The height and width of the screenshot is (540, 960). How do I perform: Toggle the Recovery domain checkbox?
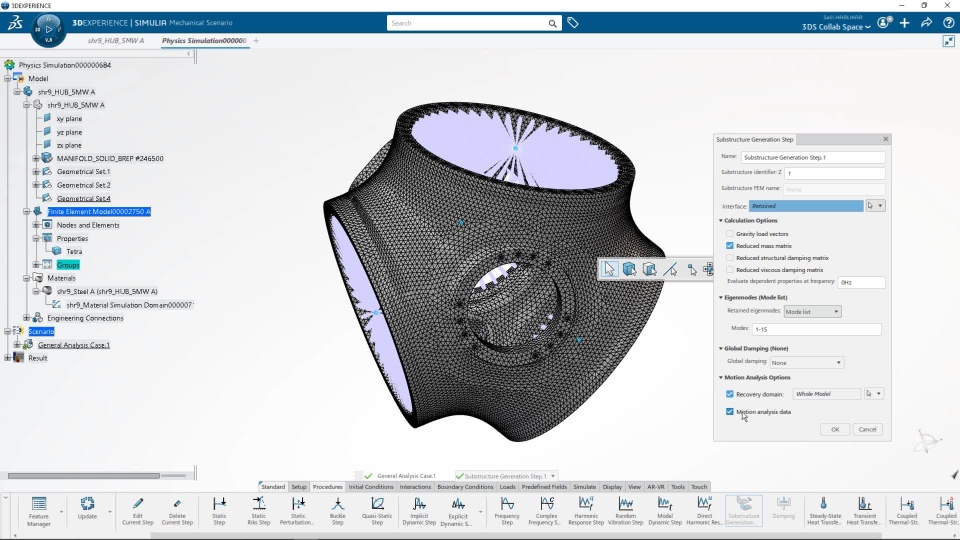pyautogui.click(x=730, y=394)
